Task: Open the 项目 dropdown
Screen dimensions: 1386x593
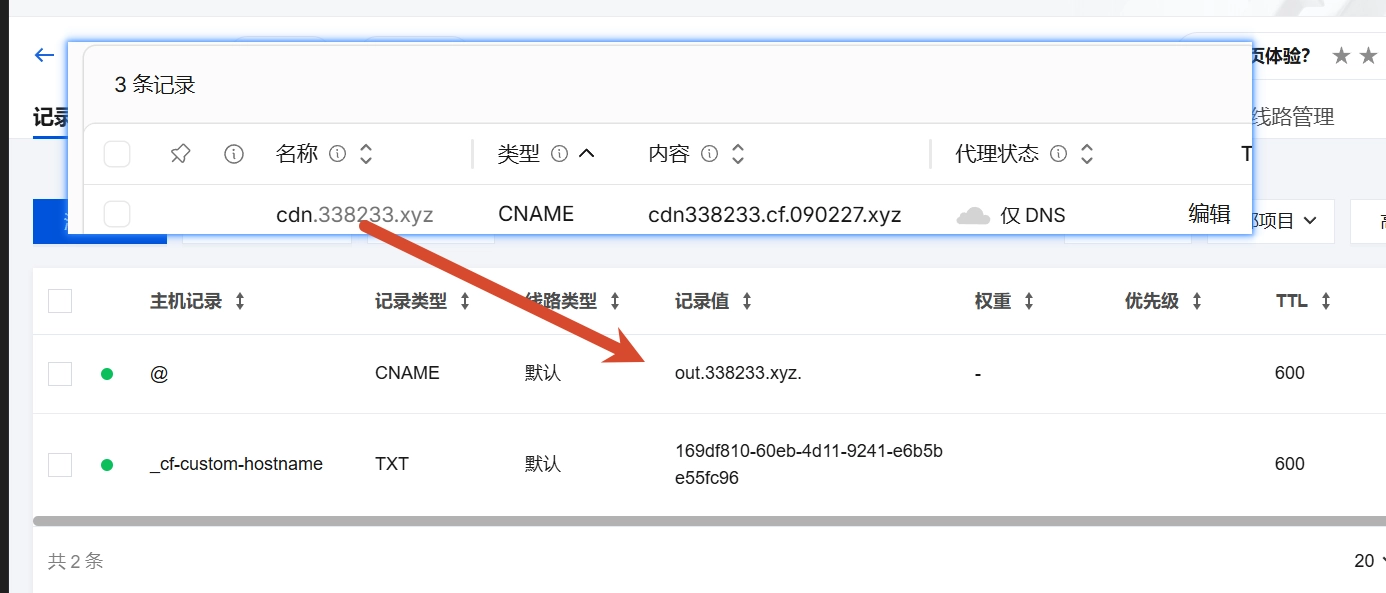Action: pos(1293,220)
